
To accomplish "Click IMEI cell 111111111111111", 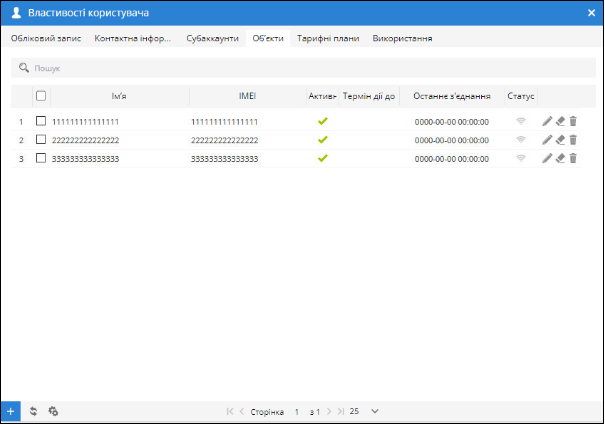I will tap(225, 122).
